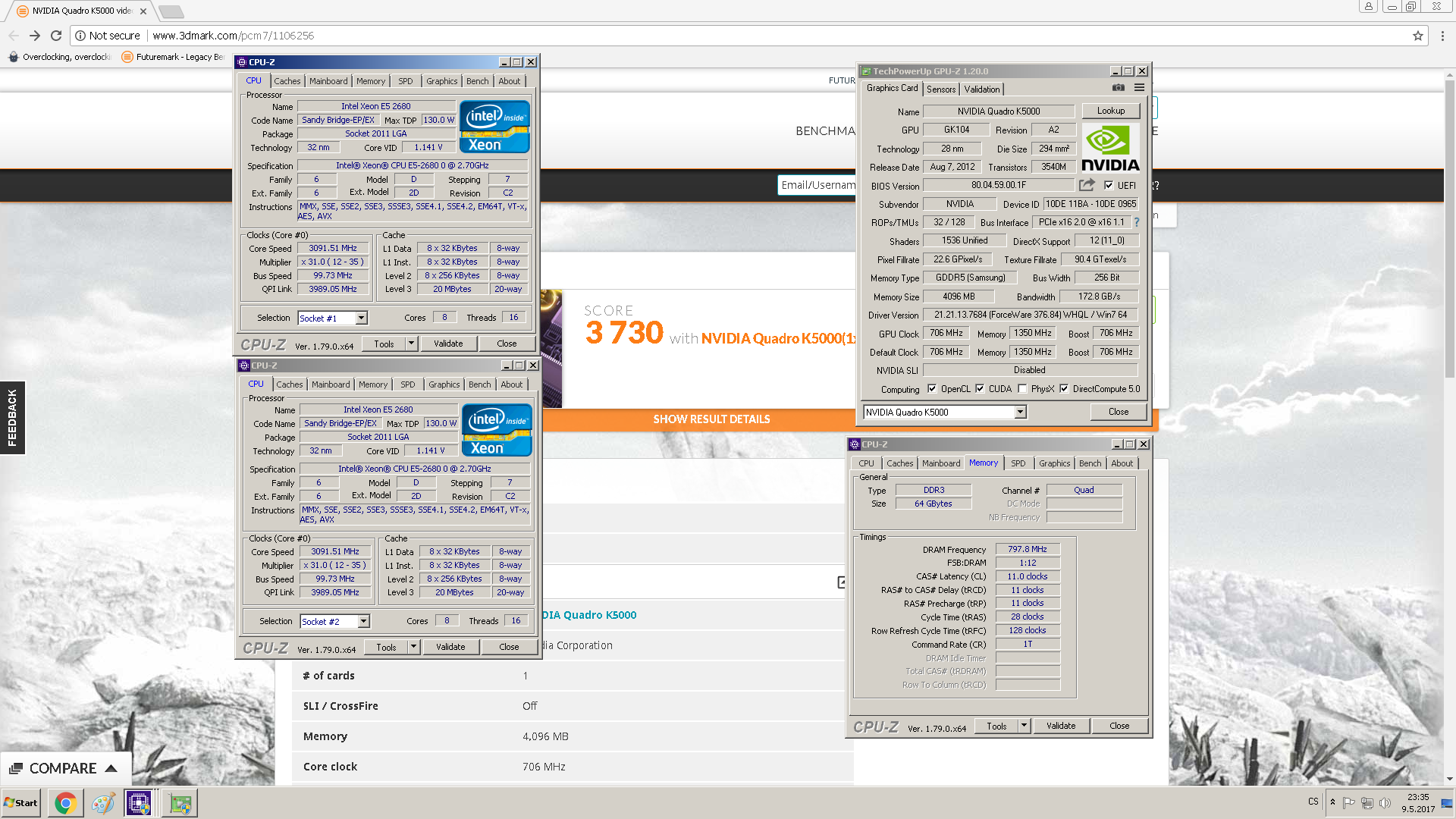This screenshot has width=1456, height=819.
Task: Switch to the Validation tab in GPU-Z
Action: (982, 89)
